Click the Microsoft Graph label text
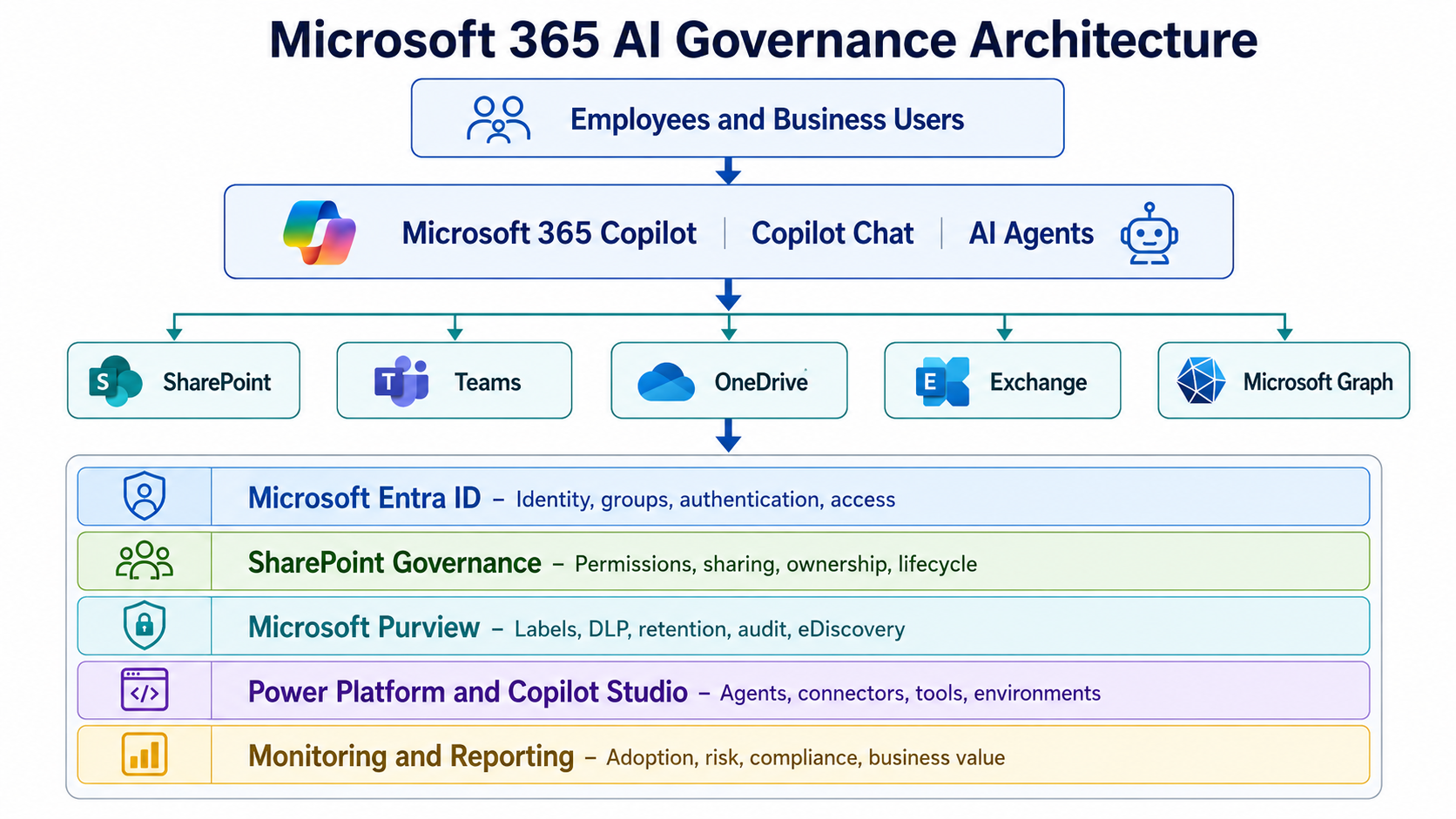Image resolution: width=1456 pixels, height=819 pixels. pos(1318,382)
